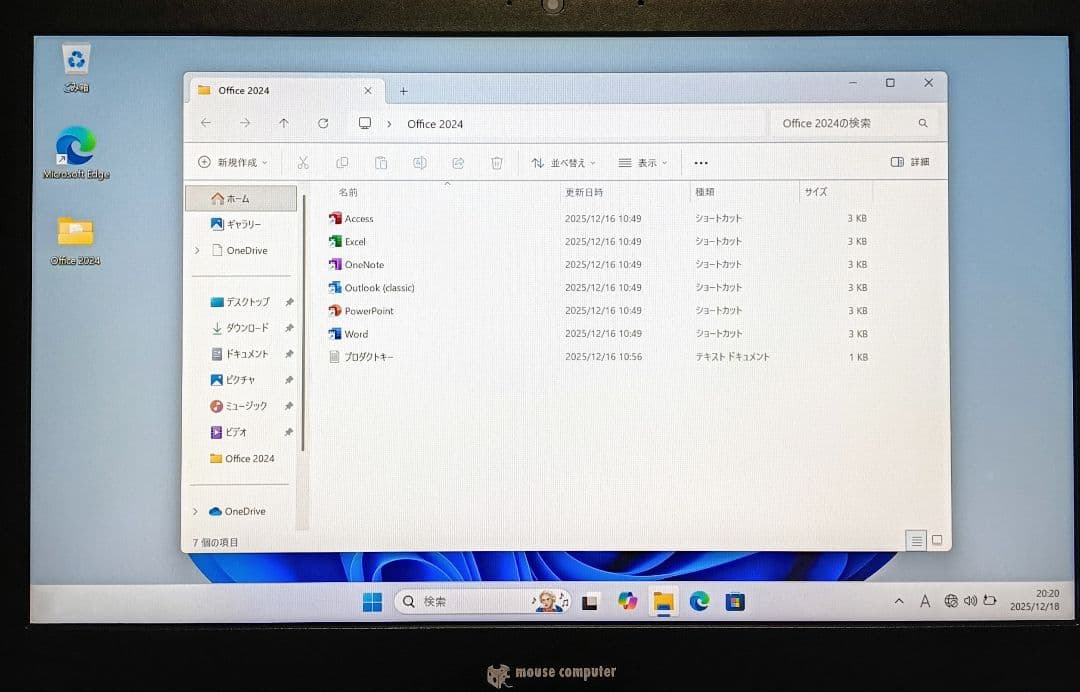The width and height of the screenshot is (1080, 692).
Task: Add a new tab with plus button
Action: click(404, 91)
